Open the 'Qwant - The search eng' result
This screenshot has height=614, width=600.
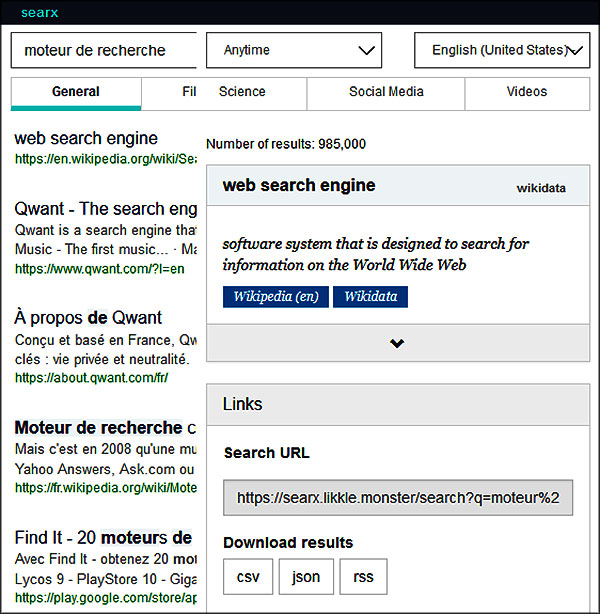tap(106, 209)
